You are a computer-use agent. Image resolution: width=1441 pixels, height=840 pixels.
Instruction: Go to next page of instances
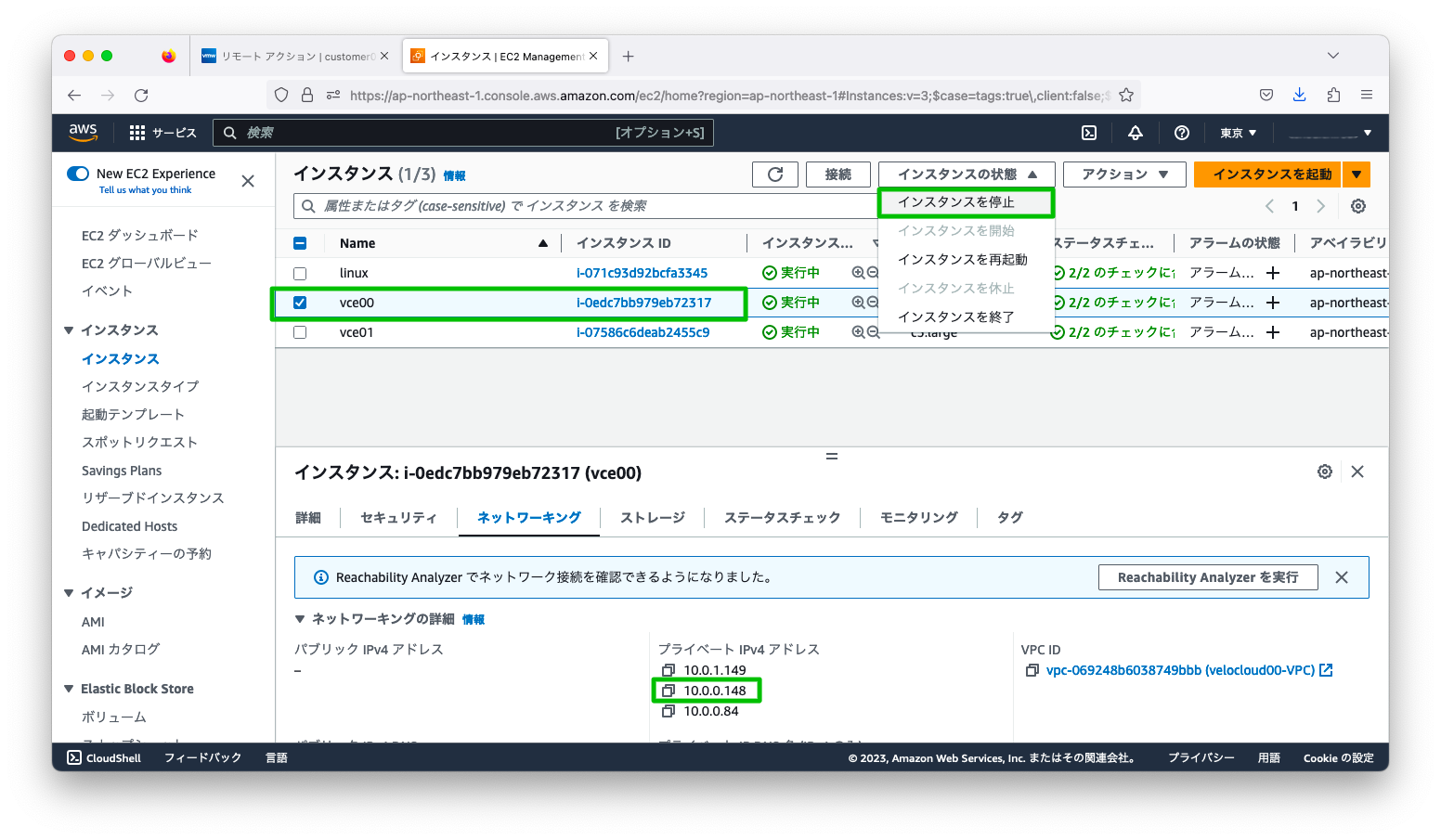(x=1320, y=206)
